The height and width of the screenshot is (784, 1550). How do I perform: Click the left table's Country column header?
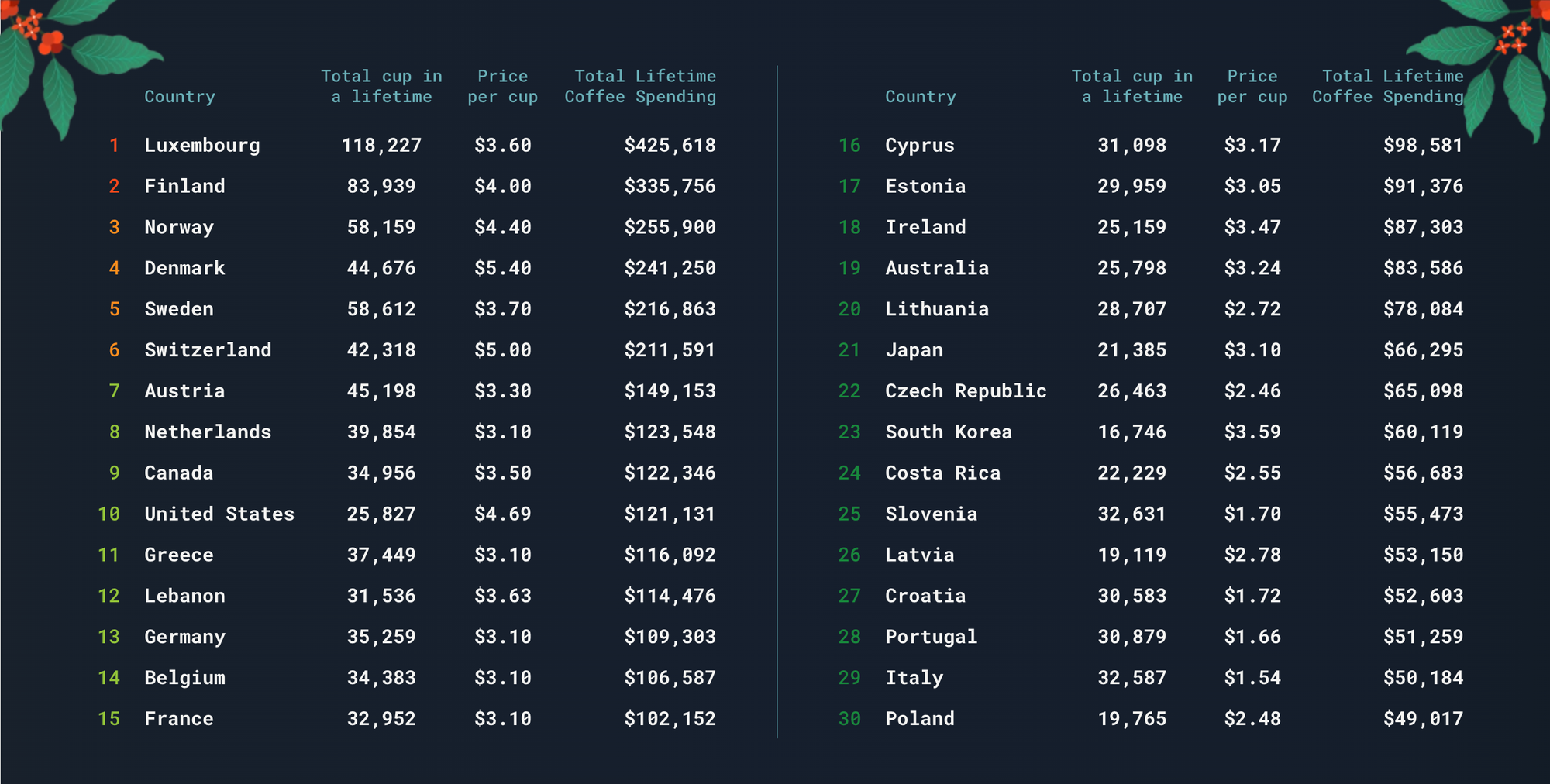tap(179, 97)
